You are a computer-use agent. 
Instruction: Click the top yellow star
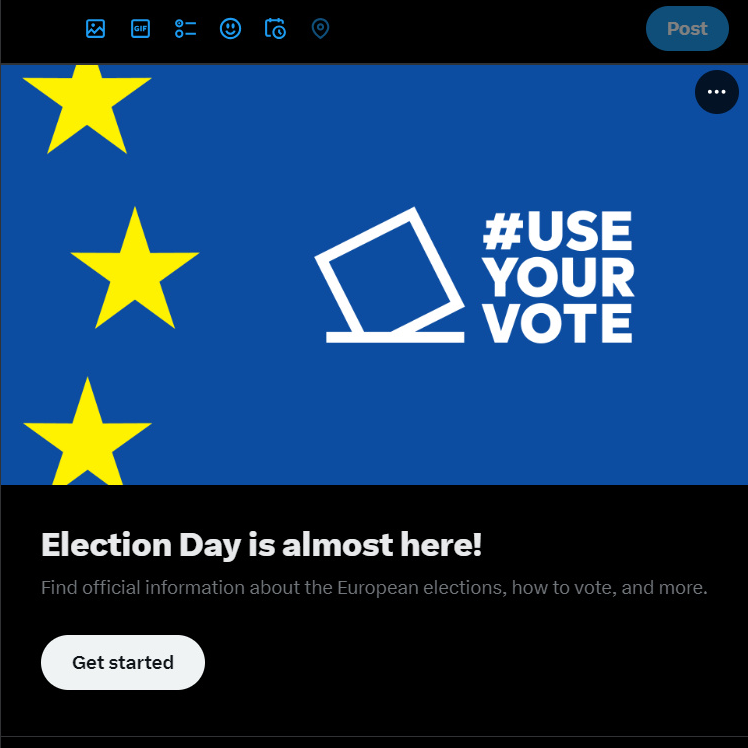87,109
